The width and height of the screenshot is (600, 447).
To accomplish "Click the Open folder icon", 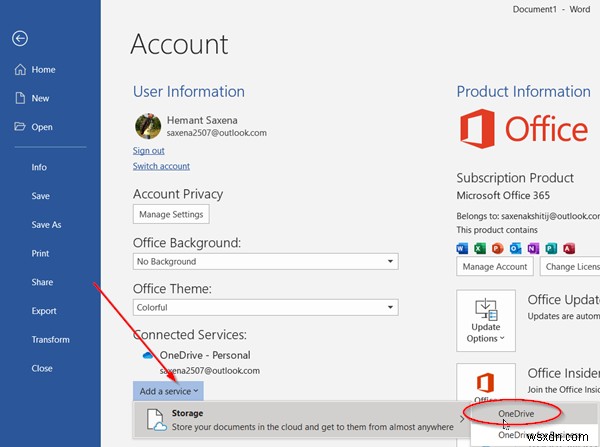I will [x=20, y=126].
